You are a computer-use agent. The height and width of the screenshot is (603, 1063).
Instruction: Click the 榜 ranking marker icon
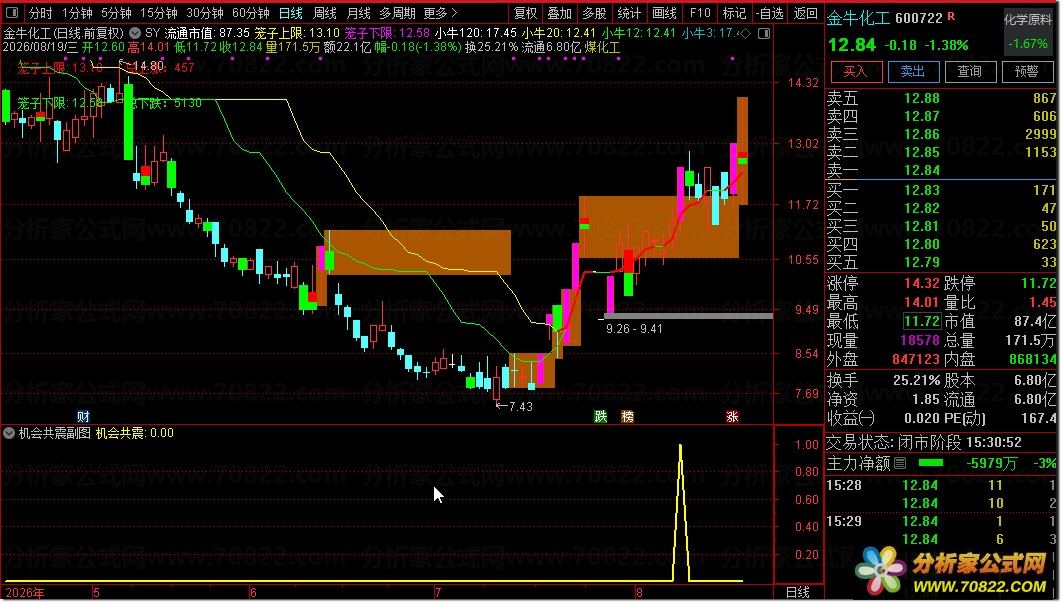click(628, 416)
